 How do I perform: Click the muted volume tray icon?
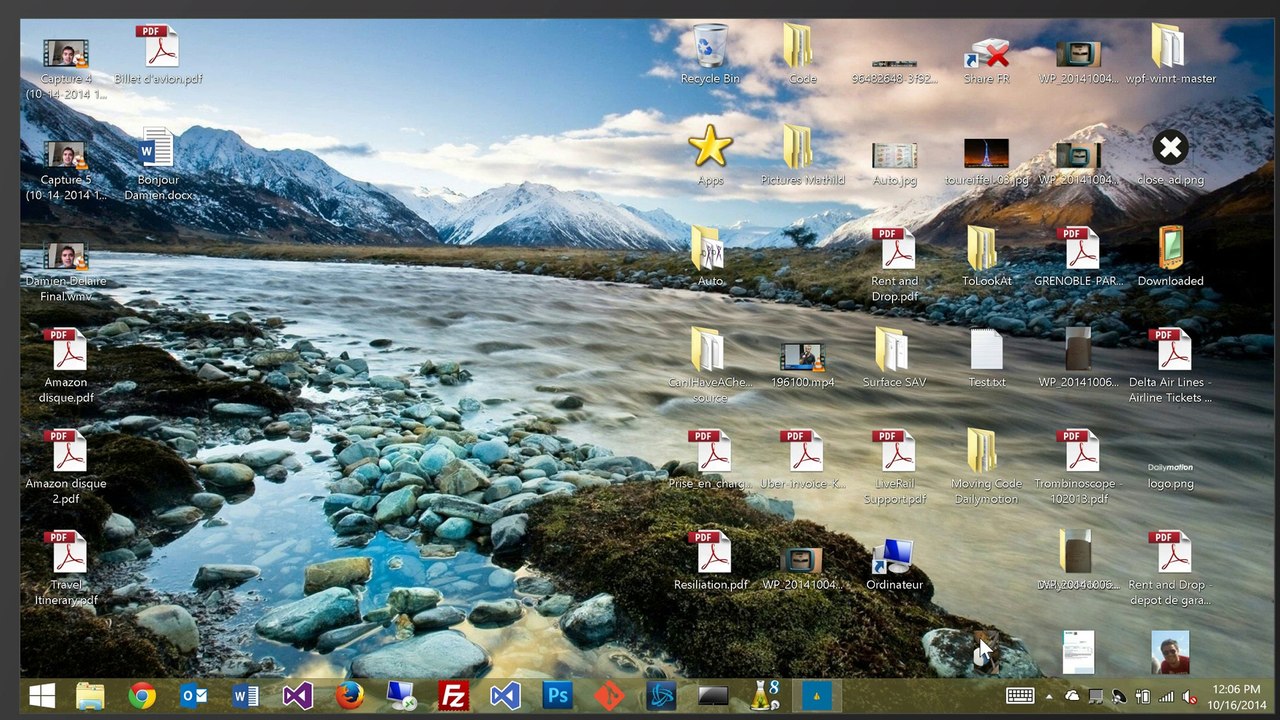(1189, 696)
